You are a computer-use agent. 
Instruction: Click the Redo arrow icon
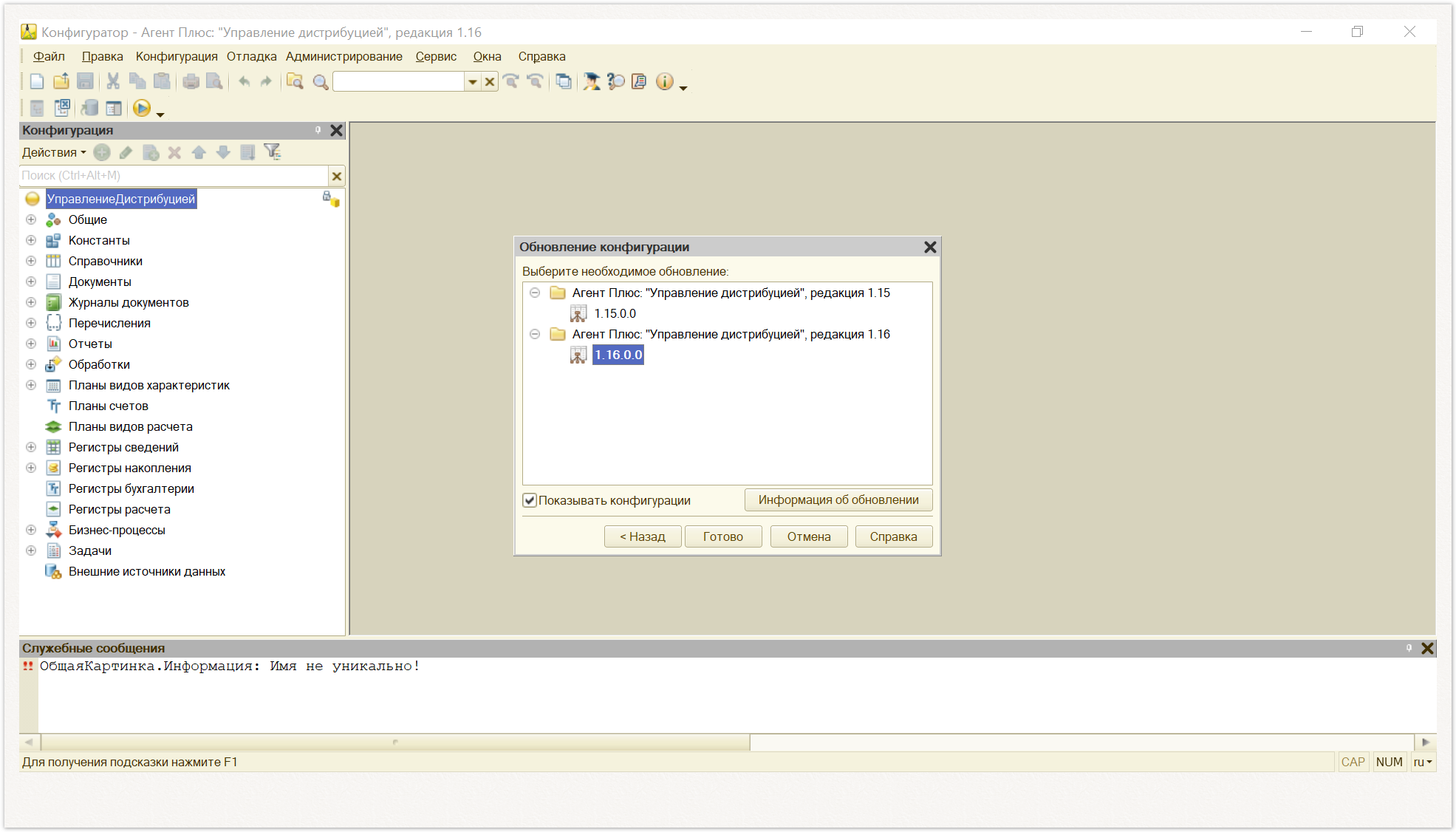[266, 82]
